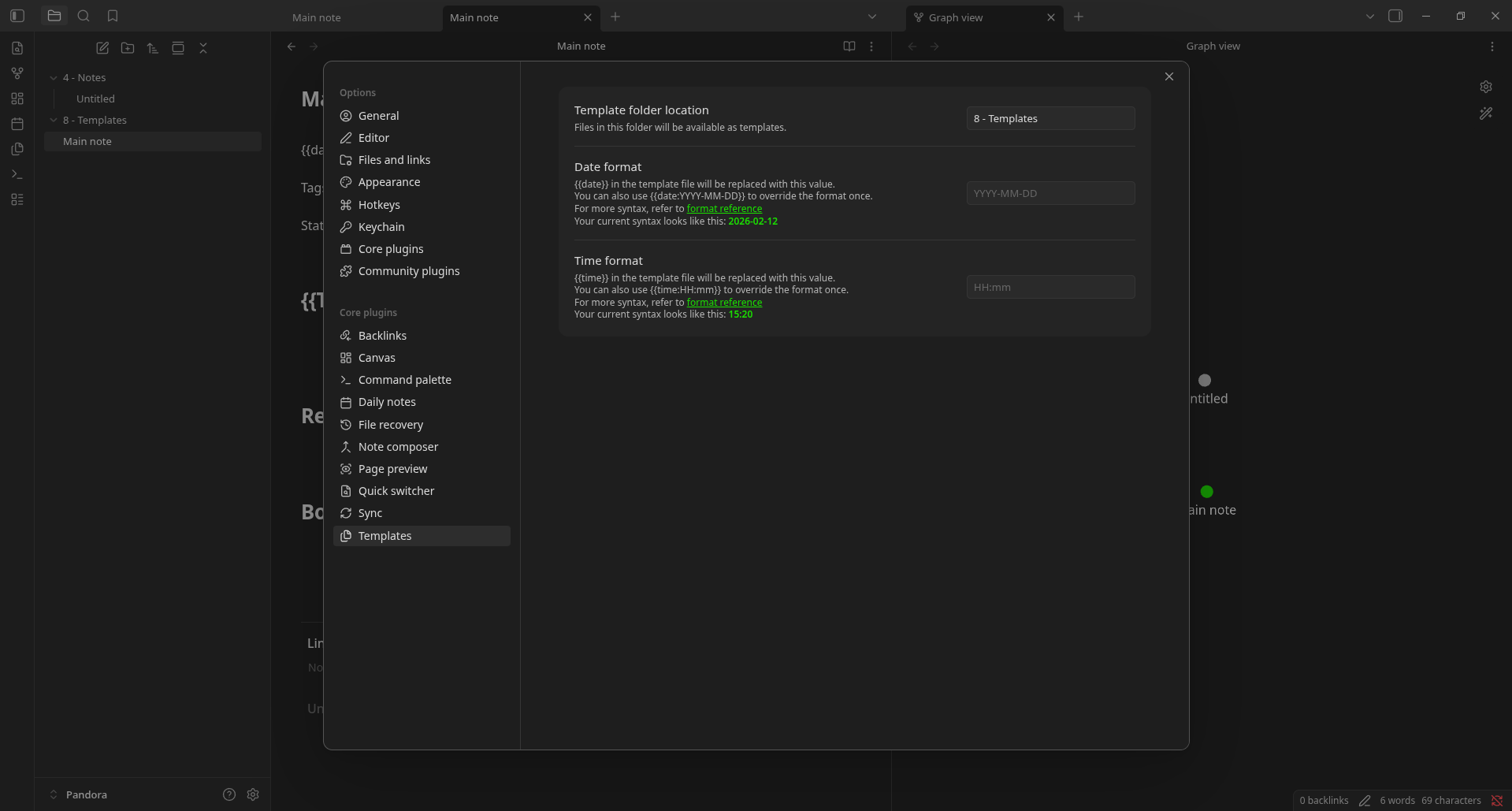Click the Template folder location field
The width and height of the screenshot is (1512, 811).
pyautogui.click(x=1050, y=118)
